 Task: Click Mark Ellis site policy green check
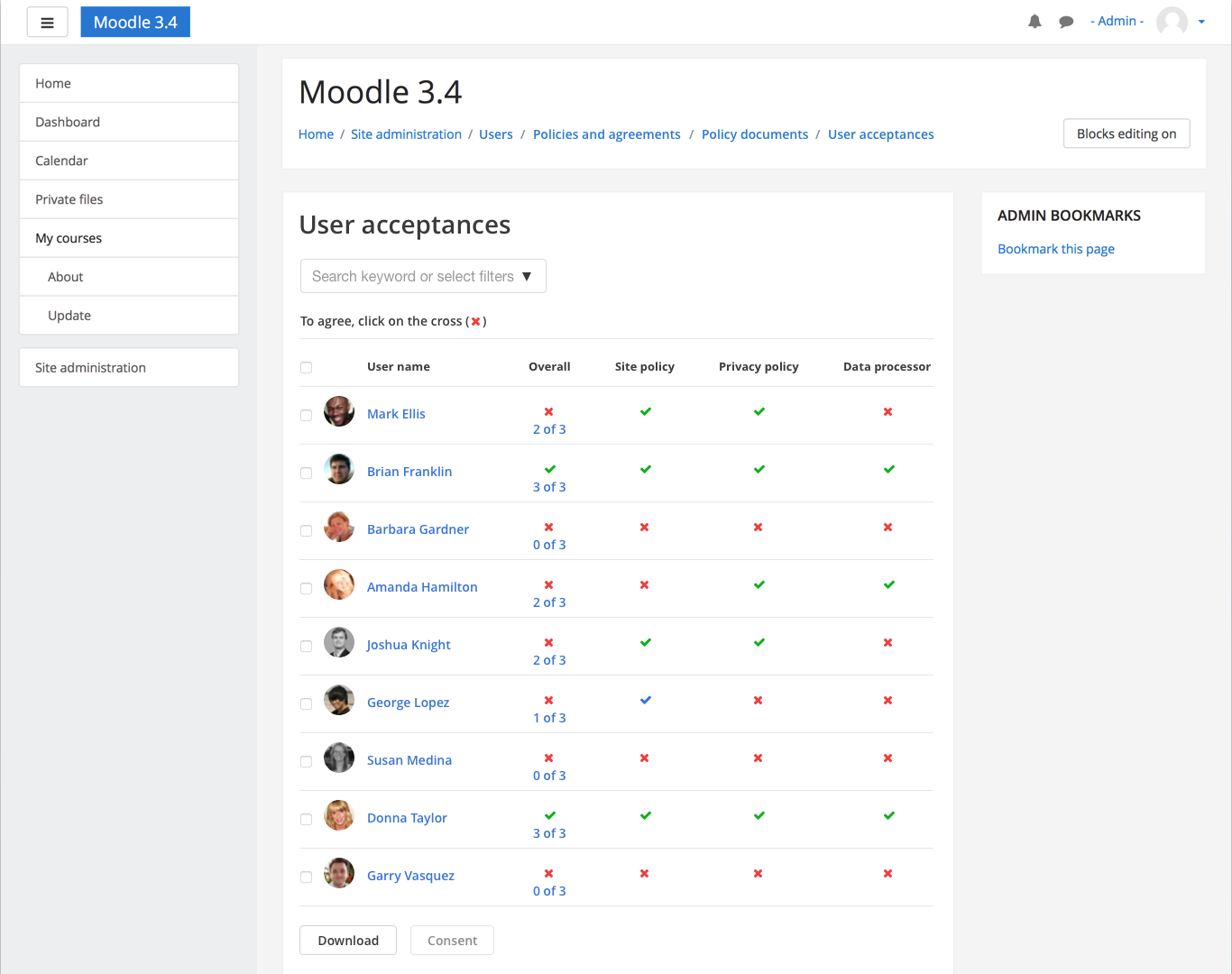[646, 412]
